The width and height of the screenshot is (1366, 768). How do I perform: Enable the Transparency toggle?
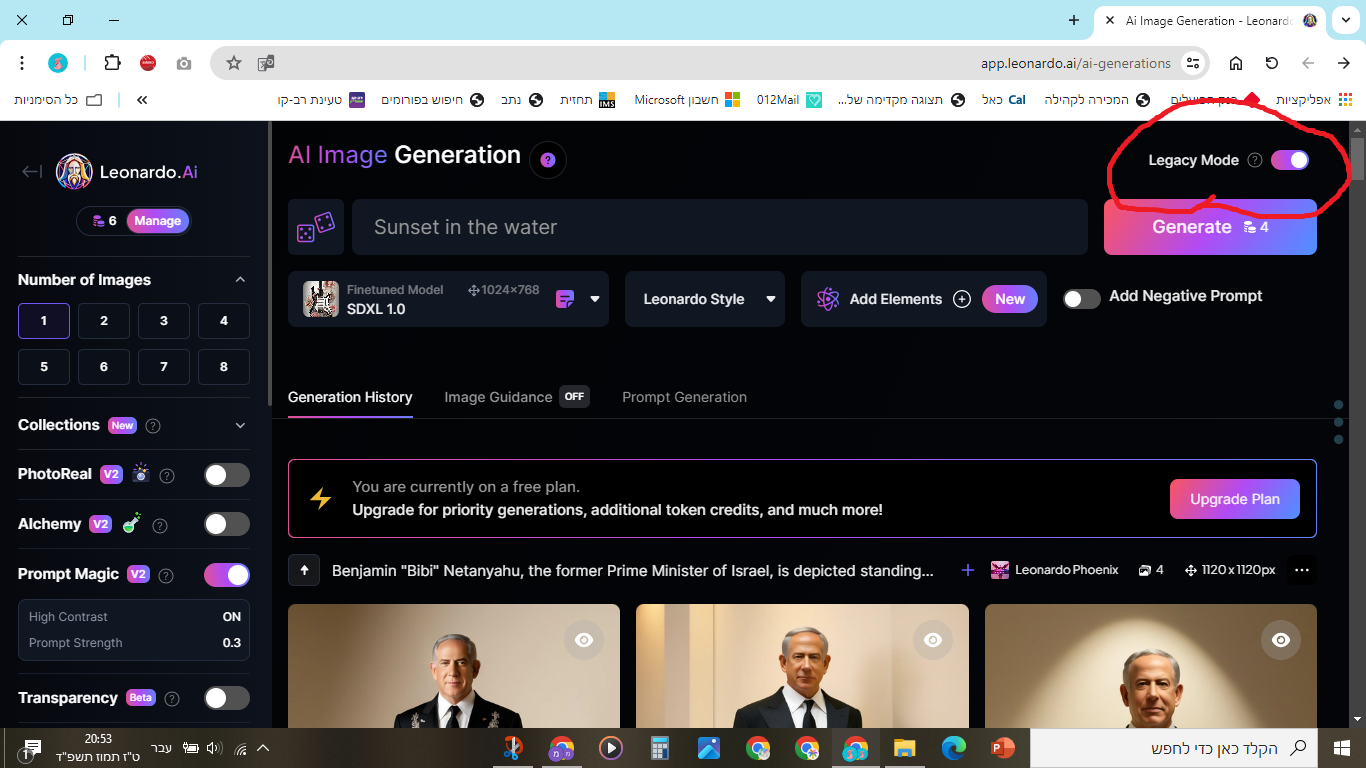tap(227, 698)
